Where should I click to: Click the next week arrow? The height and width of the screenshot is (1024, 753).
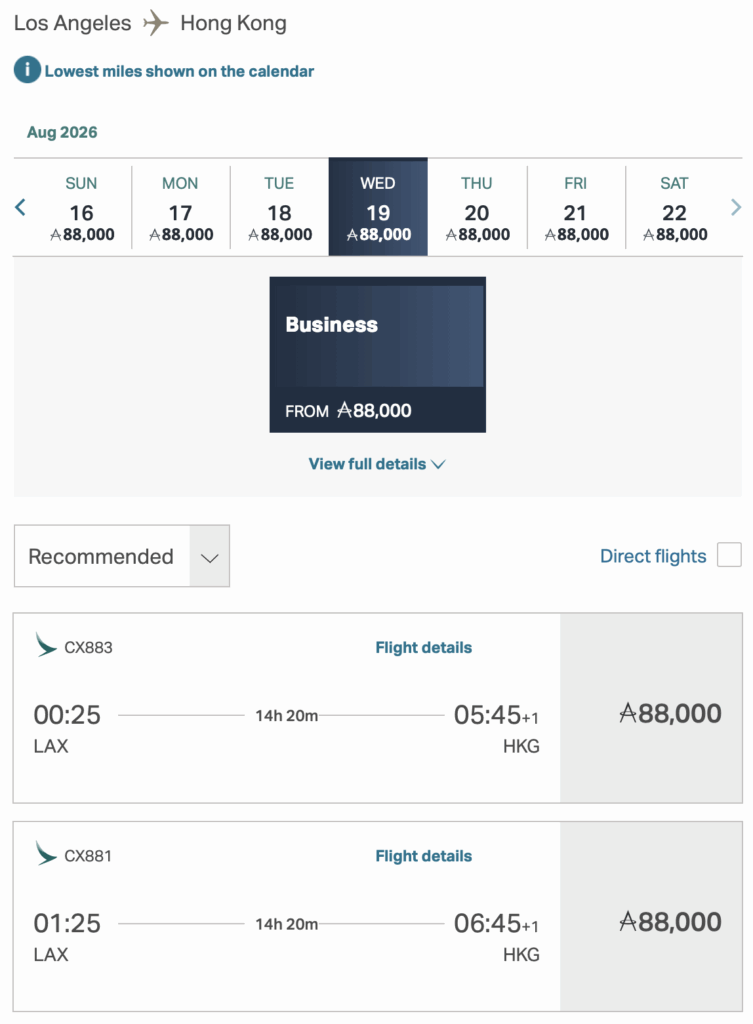click(736, 208)
